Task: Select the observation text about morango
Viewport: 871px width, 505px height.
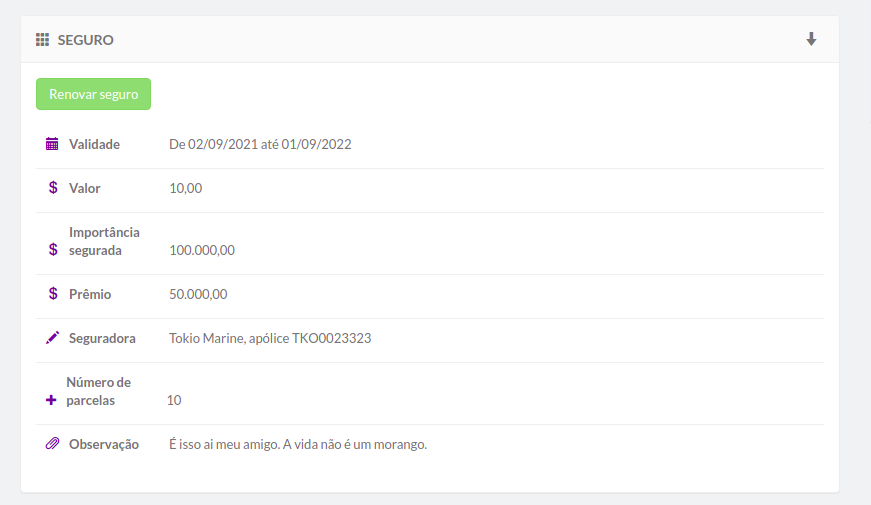Action: point(298,444)
